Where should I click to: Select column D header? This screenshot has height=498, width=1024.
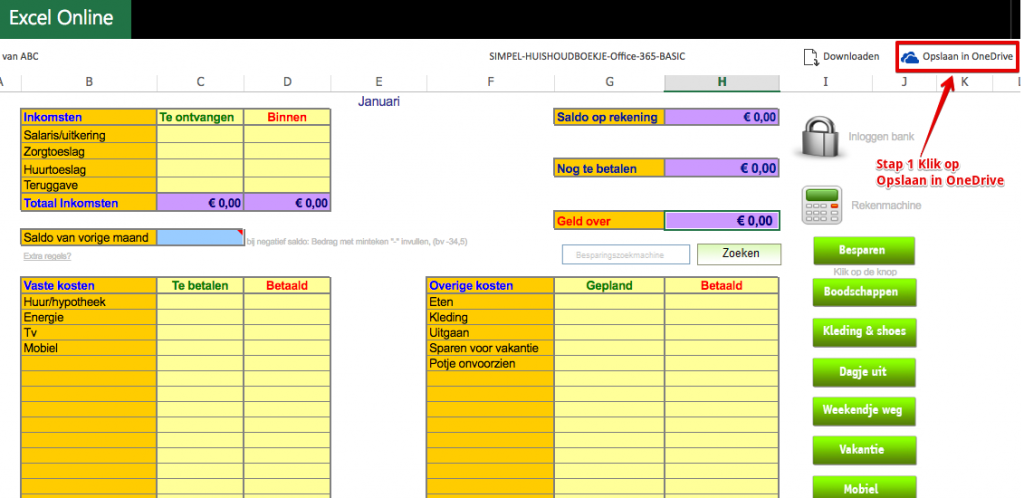(x=287, y=82)
